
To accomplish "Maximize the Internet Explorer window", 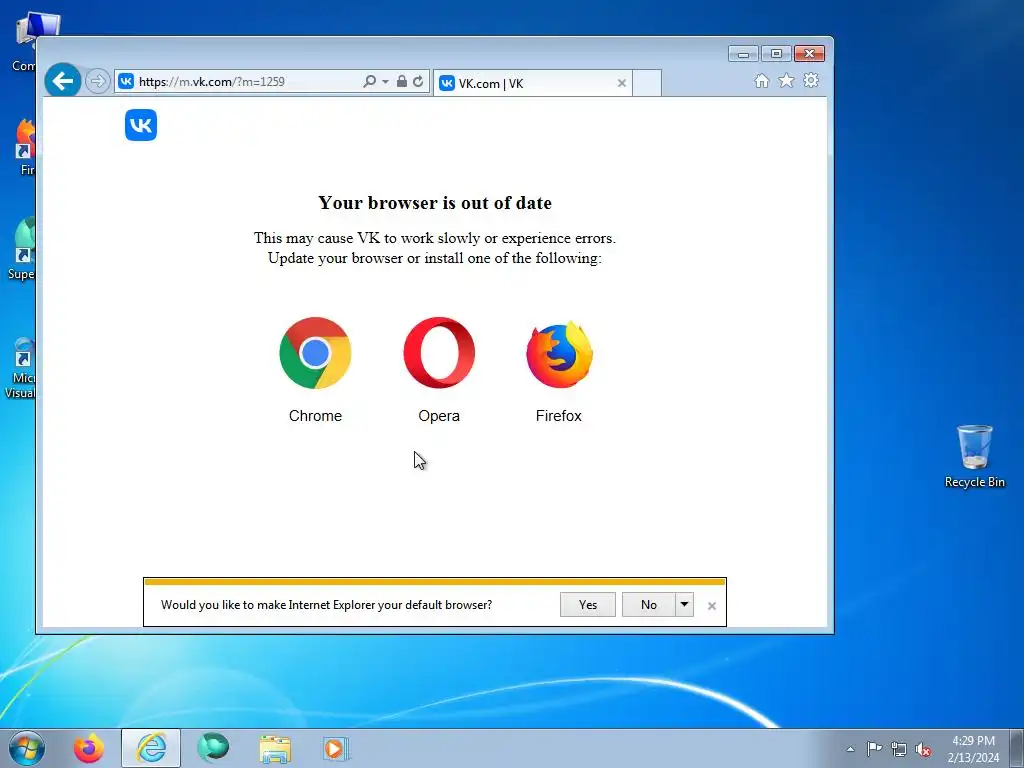I will coord(776,54).
